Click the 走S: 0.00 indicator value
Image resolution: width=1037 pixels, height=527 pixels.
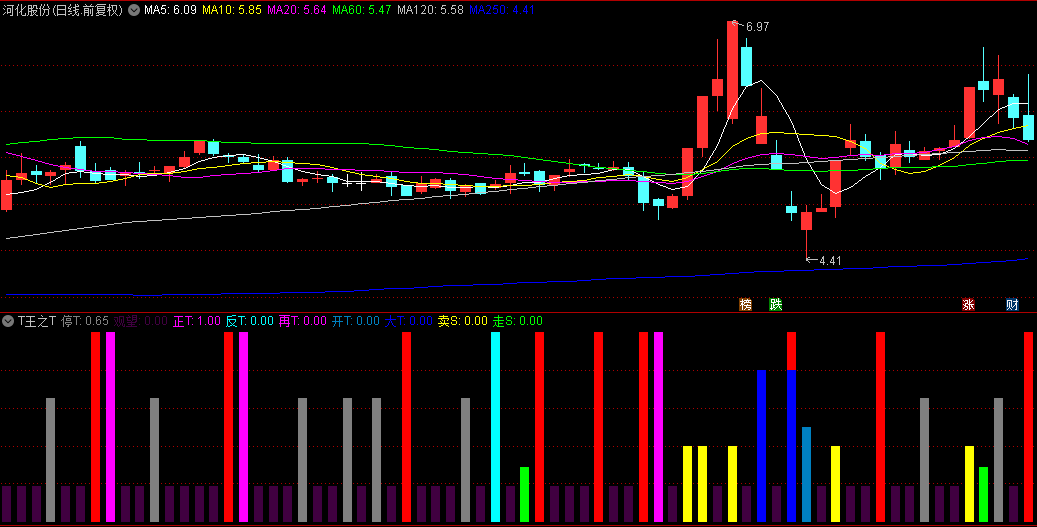(x=517, y=321)
